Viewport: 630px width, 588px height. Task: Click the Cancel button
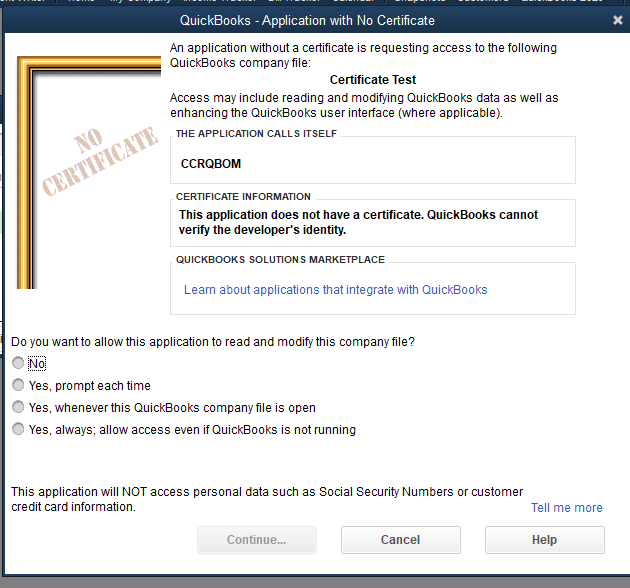(401, 540)
